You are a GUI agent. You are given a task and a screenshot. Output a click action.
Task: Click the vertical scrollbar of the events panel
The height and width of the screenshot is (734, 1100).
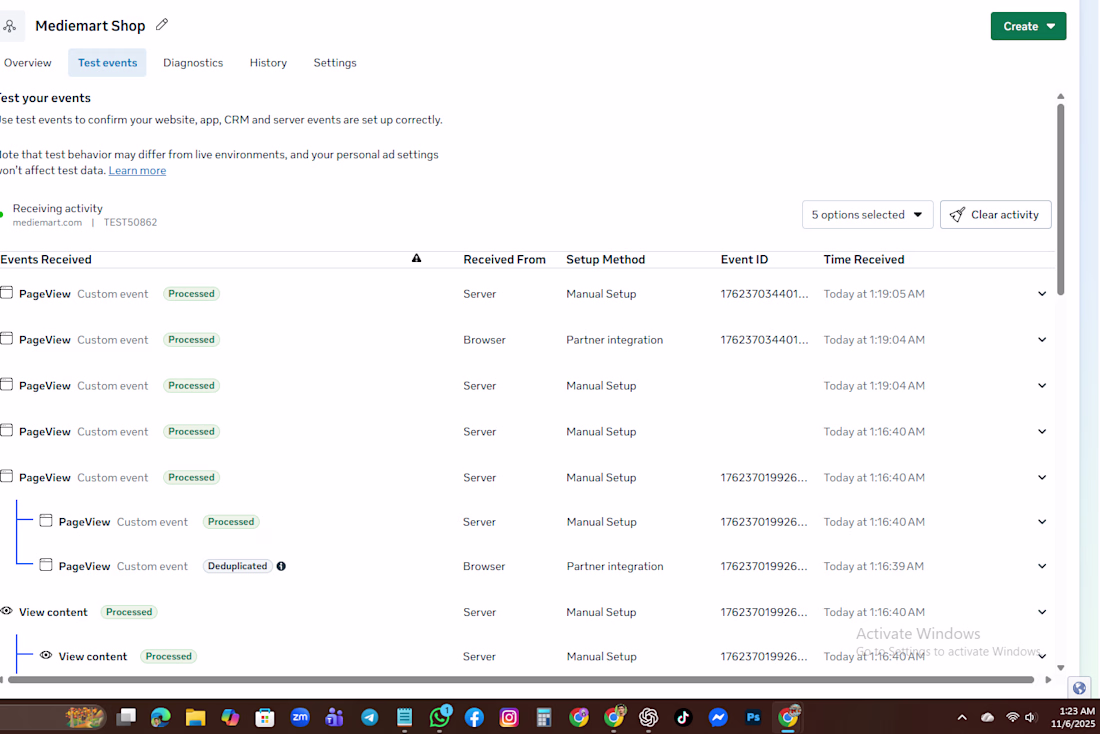pyautogui.click(x=1061, y=200)
